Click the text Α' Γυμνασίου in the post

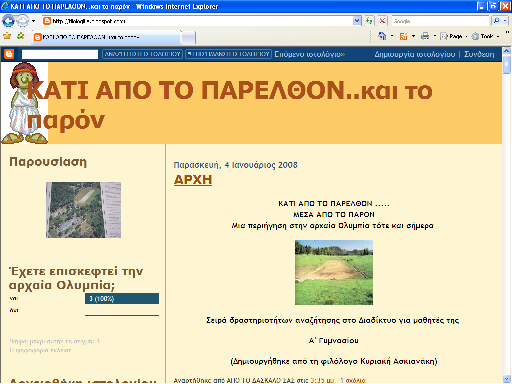[x=334, y=341]
